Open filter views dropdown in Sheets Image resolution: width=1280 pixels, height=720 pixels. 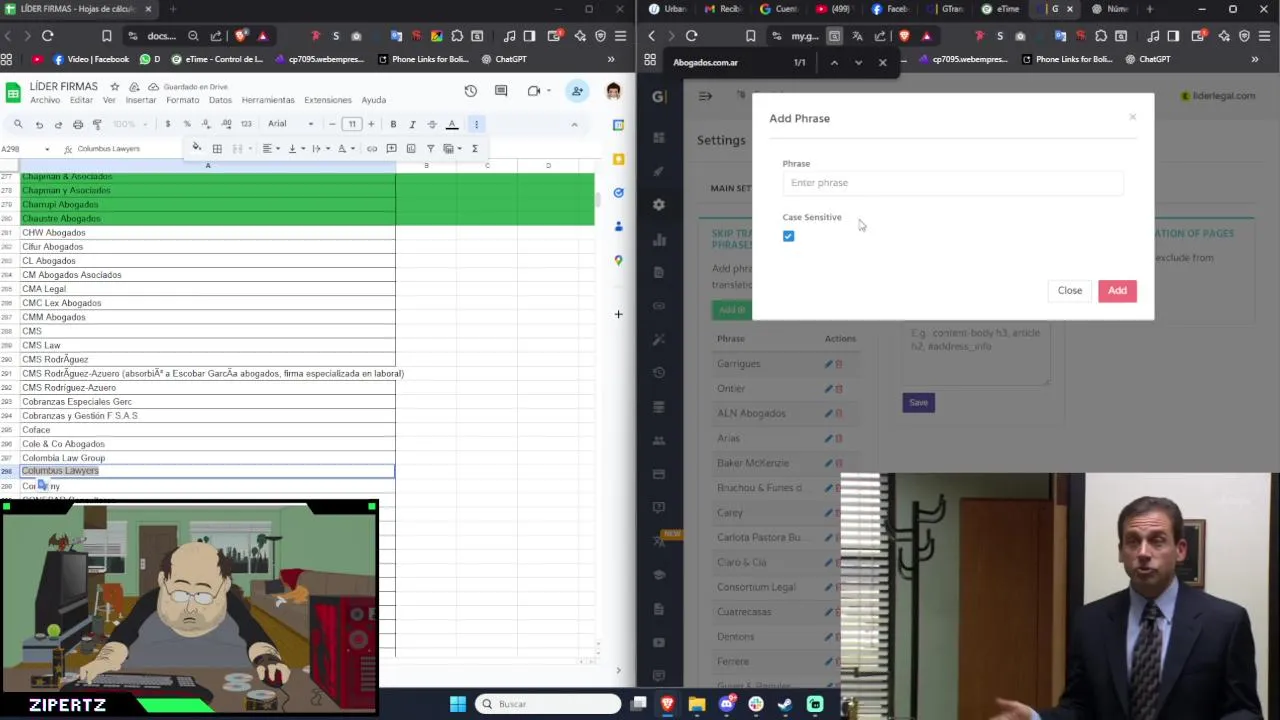452,148
